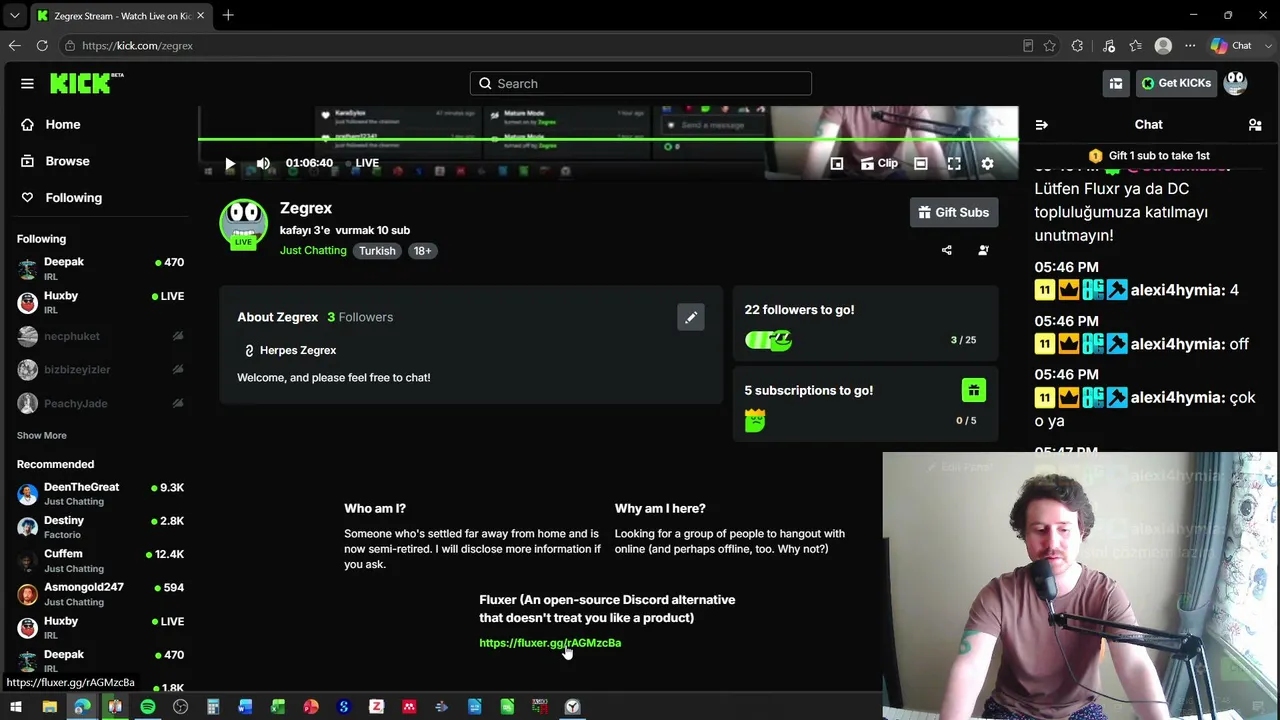Enter fullscreen video mode
1280x720 pixels.
(x=954, y=163)
